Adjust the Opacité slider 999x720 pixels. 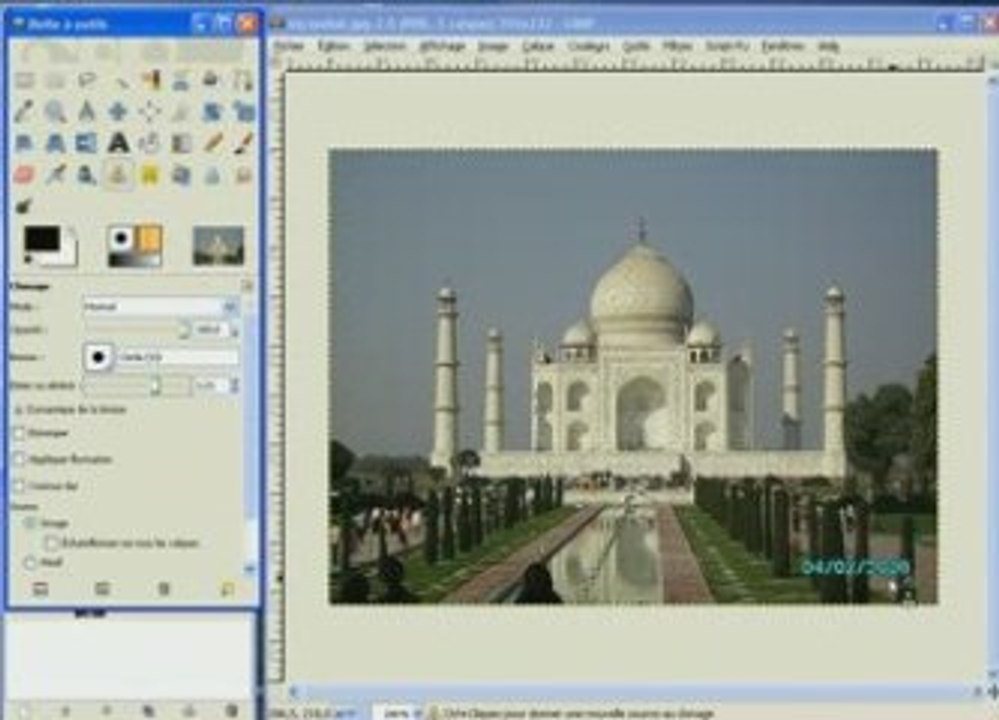137,330
